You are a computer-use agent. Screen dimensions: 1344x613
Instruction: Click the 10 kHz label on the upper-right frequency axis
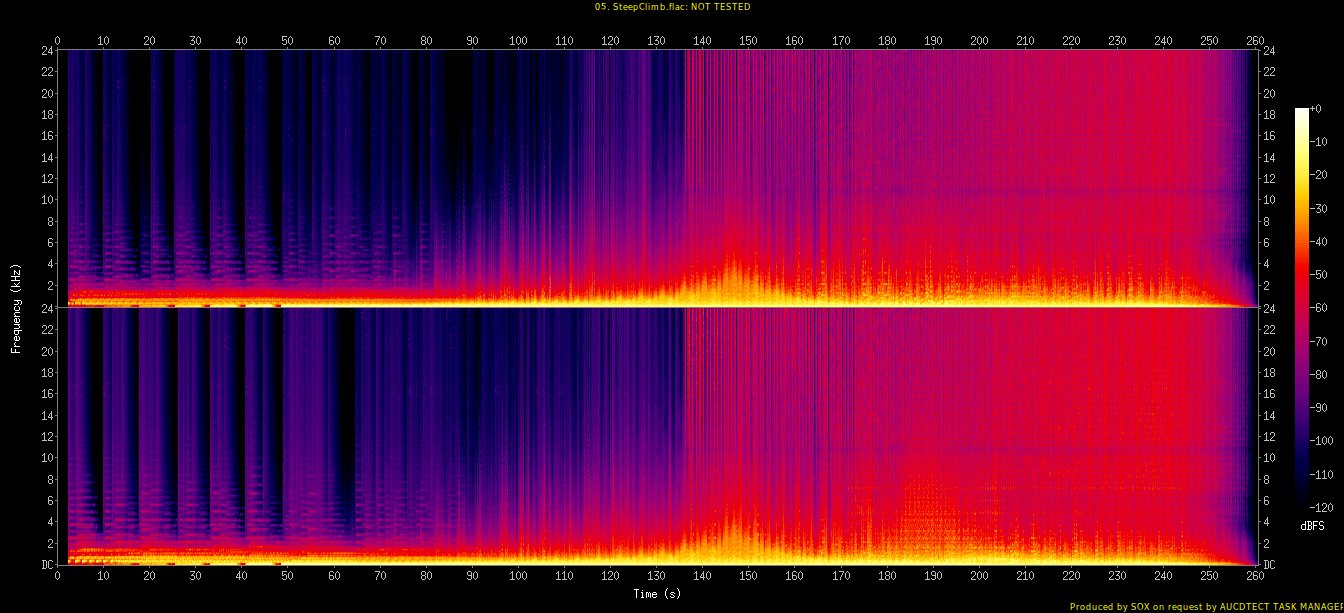[x=1270, y=199]
